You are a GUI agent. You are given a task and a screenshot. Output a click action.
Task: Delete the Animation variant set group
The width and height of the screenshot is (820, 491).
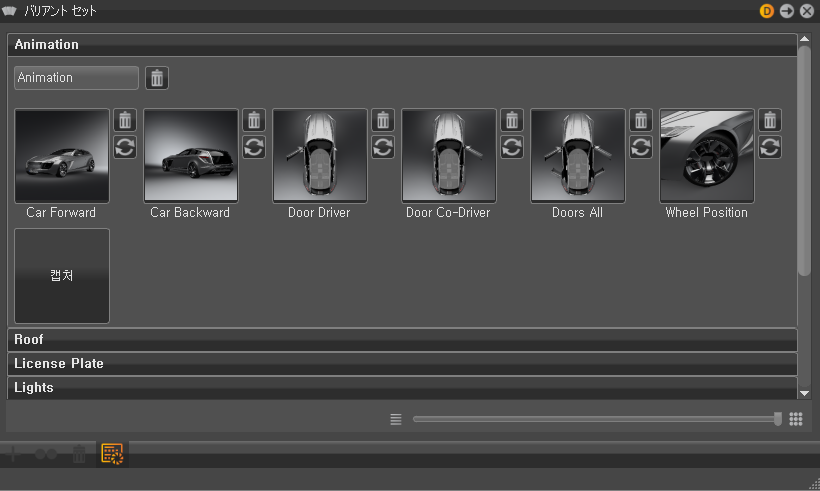point(157,78)
